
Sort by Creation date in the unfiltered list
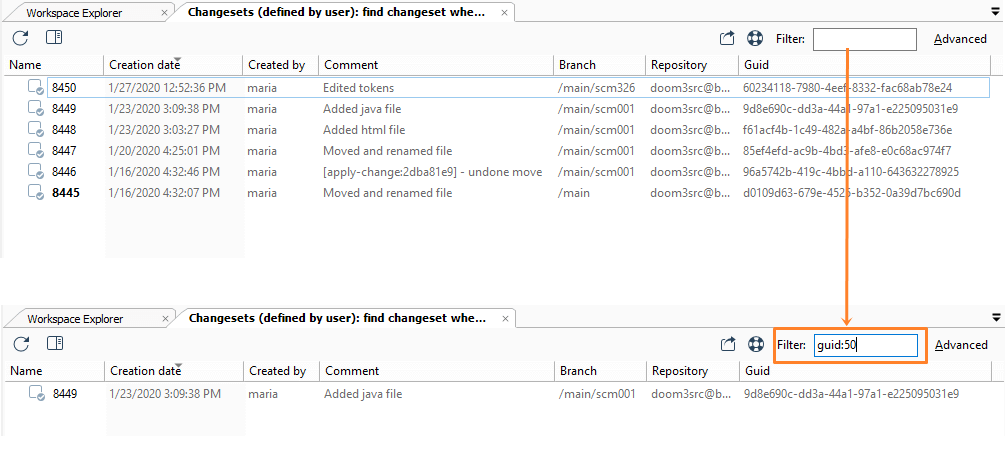pos(144,65)
